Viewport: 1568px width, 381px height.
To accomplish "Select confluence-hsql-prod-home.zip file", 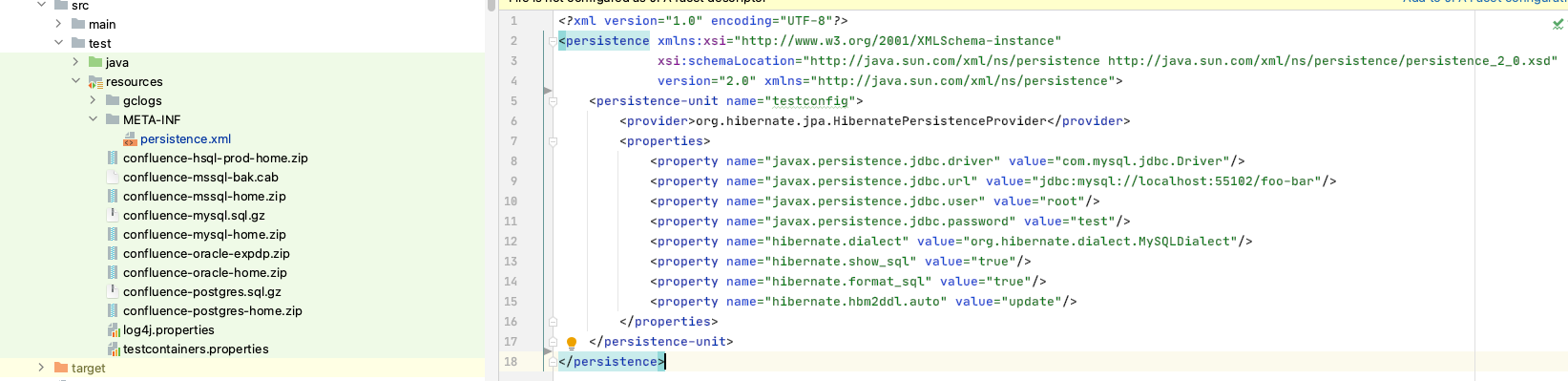I will pyautogui.click(x=215, y=158).
